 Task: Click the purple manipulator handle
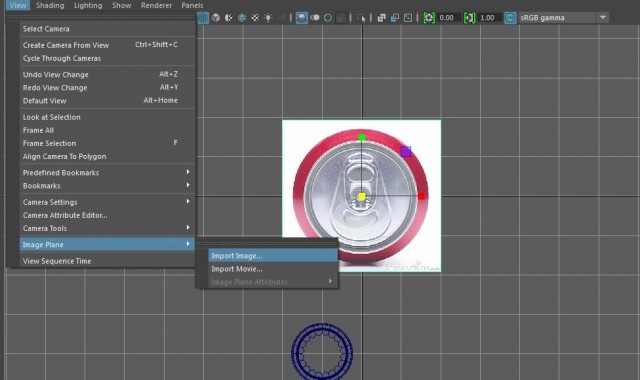pos(405,152)
